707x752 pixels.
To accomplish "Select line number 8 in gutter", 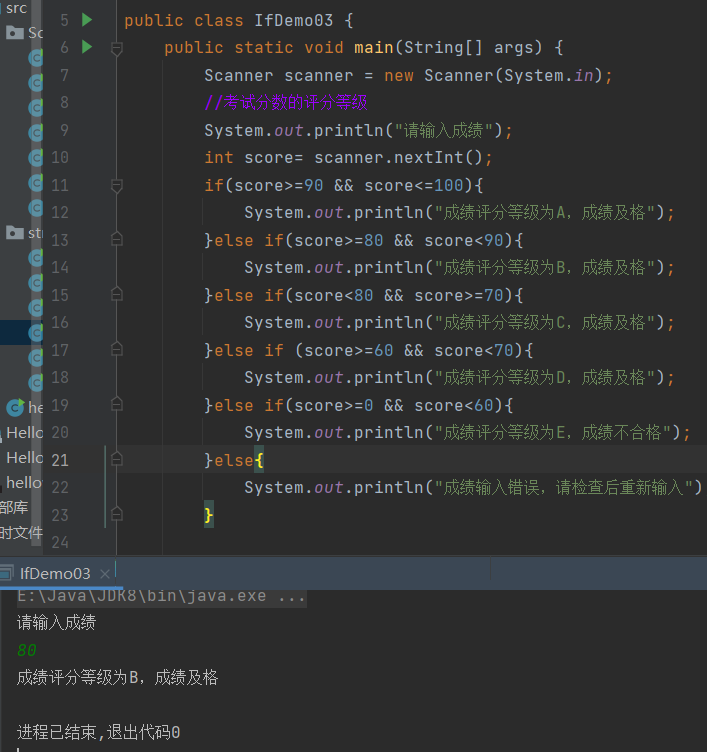I will (x=64, y=102).
